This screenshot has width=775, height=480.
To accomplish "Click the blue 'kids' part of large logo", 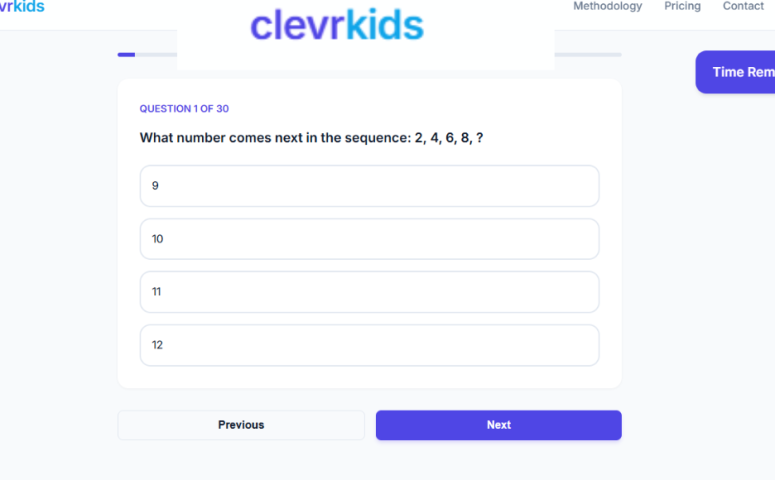I will click(x=384, y=25).
